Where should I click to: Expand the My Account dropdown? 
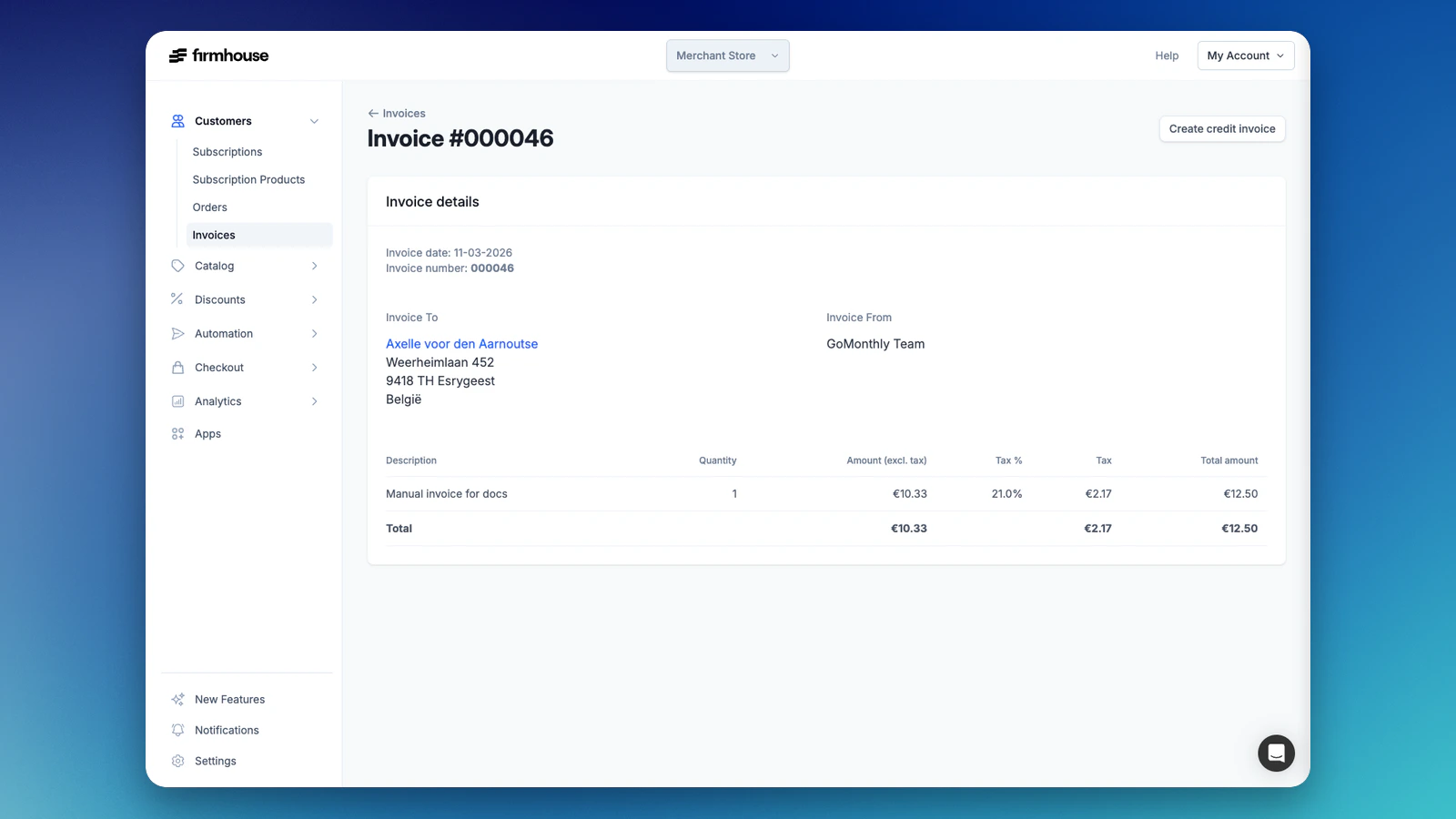coord(1245,56)
